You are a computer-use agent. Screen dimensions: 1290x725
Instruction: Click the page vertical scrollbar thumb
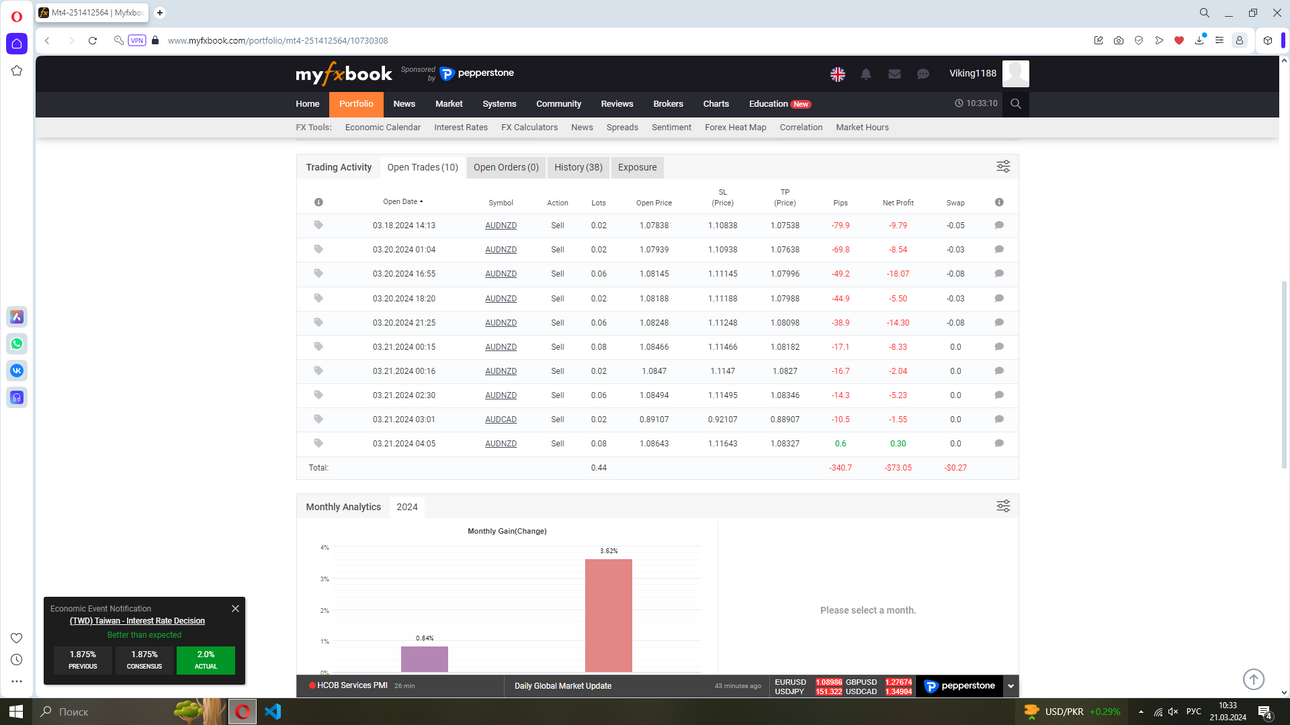(x=1284, y=375)
